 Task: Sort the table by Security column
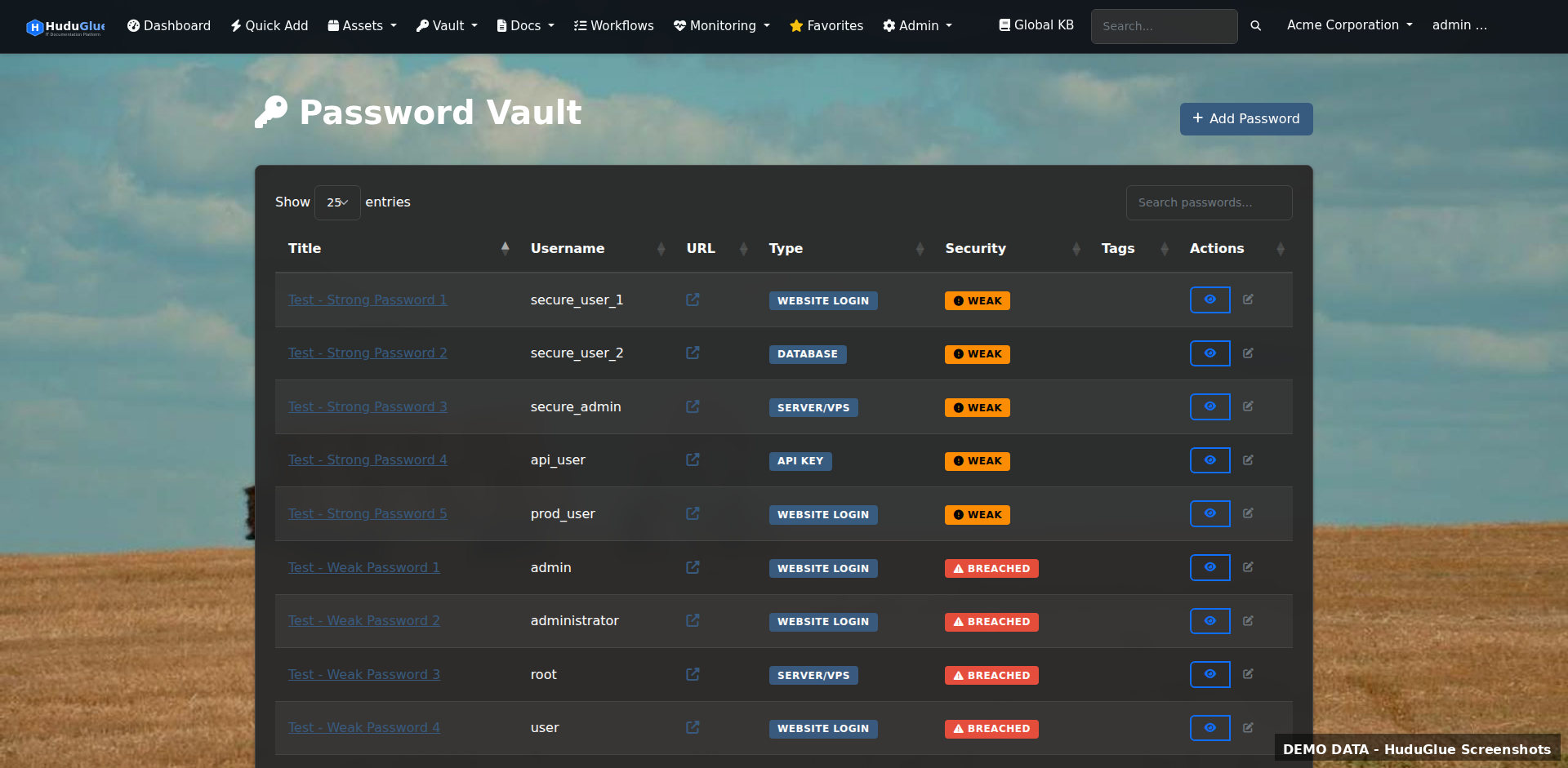[x=975, y=248]
